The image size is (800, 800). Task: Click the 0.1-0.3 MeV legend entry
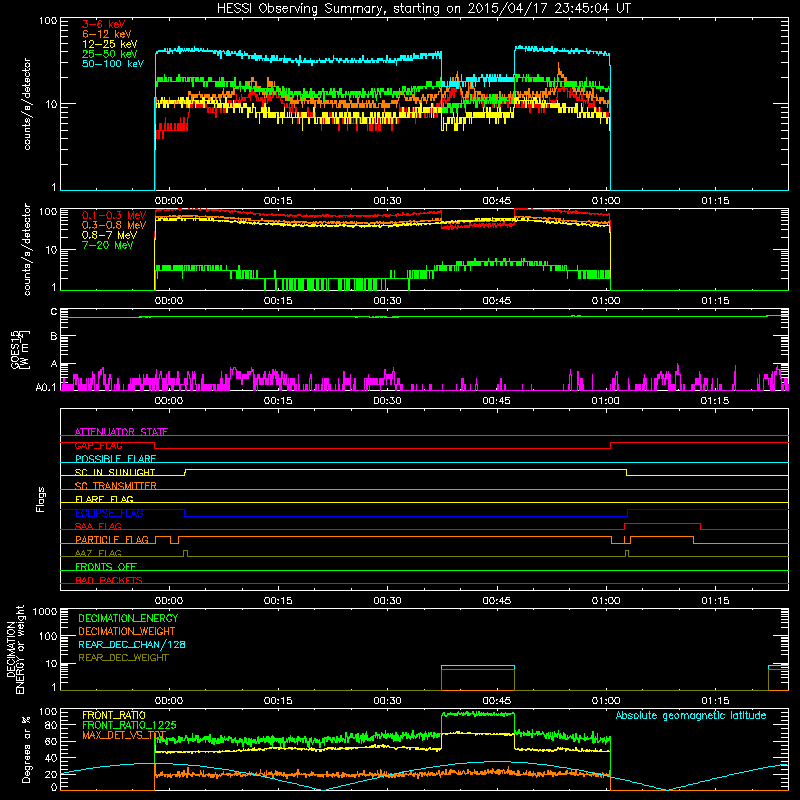(114, 216)
